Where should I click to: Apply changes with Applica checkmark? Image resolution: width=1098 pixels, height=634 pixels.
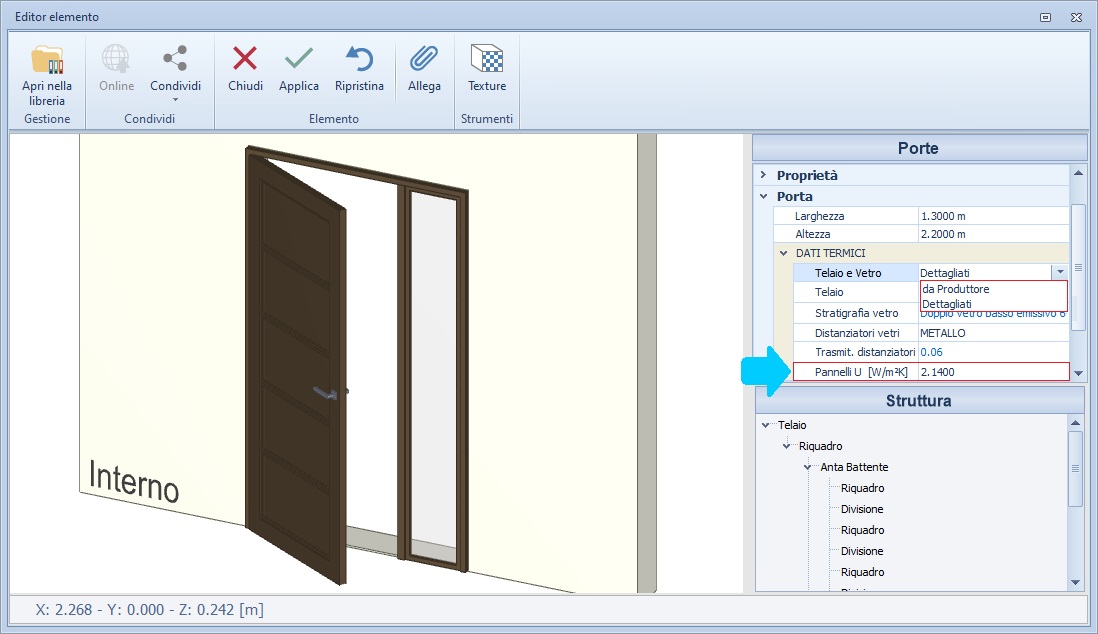[x=299, y=69]
